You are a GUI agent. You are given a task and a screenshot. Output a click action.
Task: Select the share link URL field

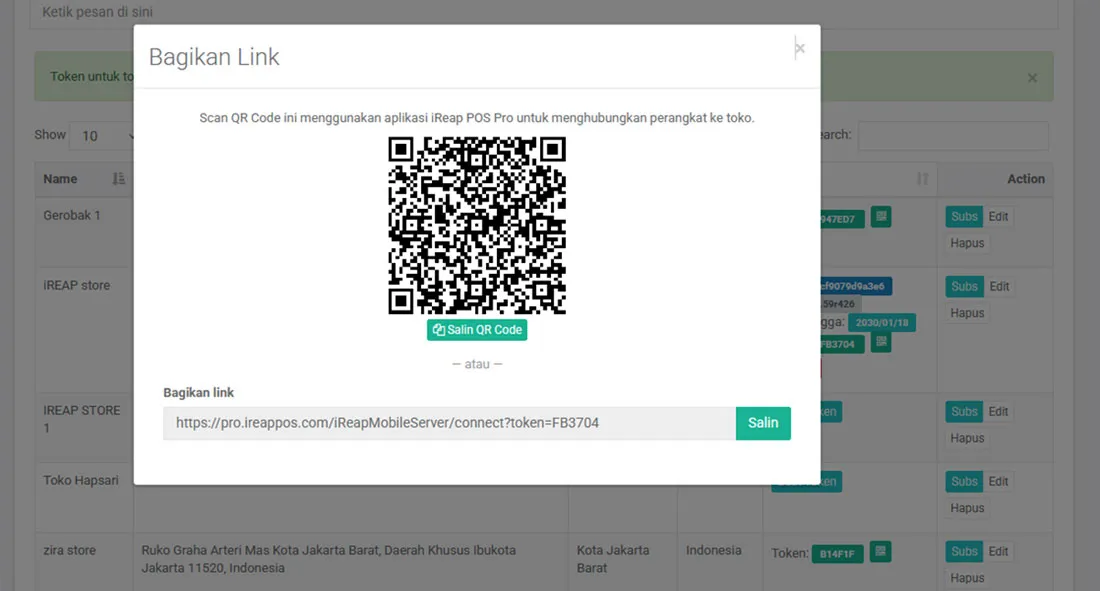click(x=450, y=423)
